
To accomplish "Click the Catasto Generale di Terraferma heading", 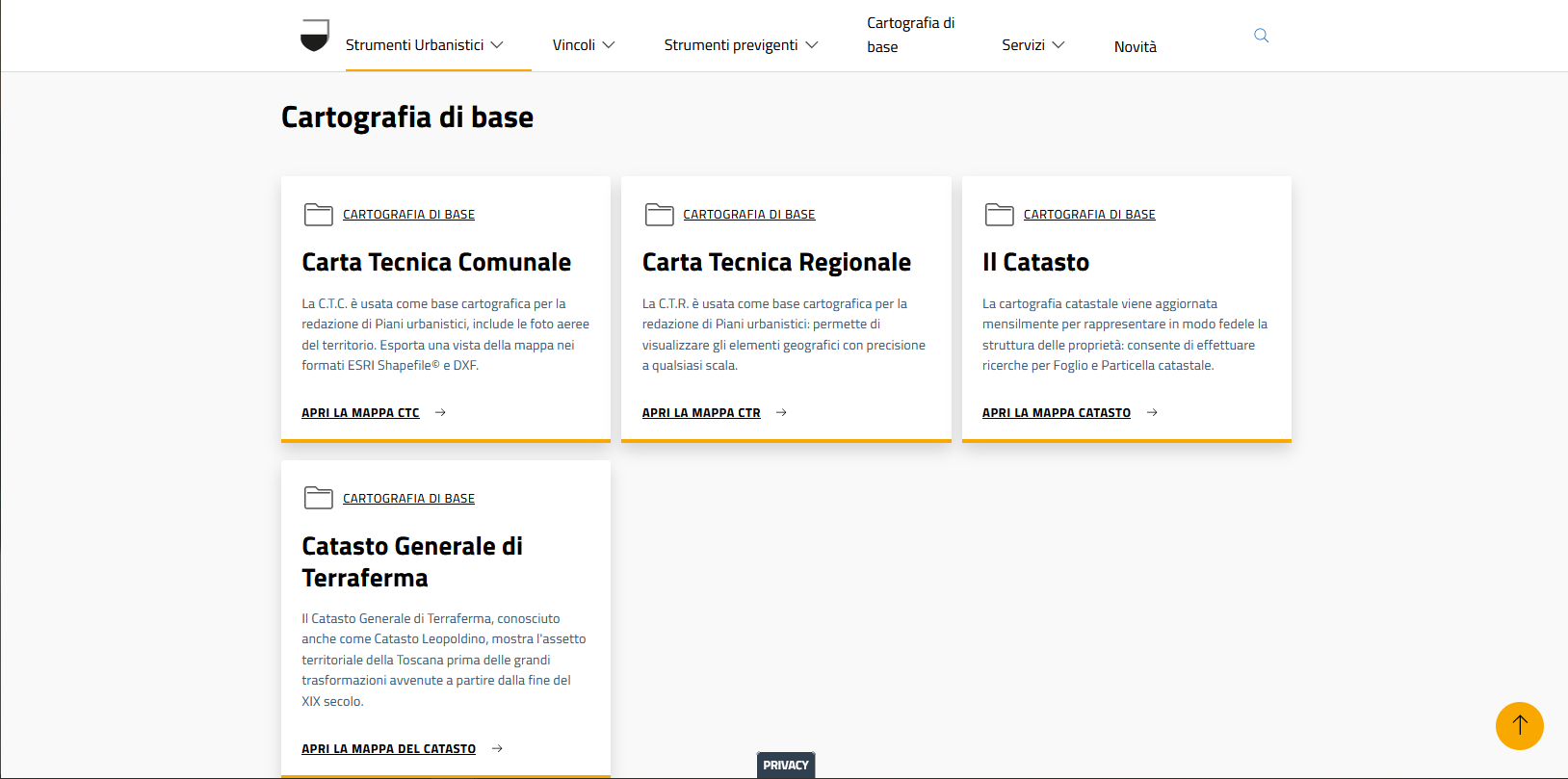I will point(412,561).
